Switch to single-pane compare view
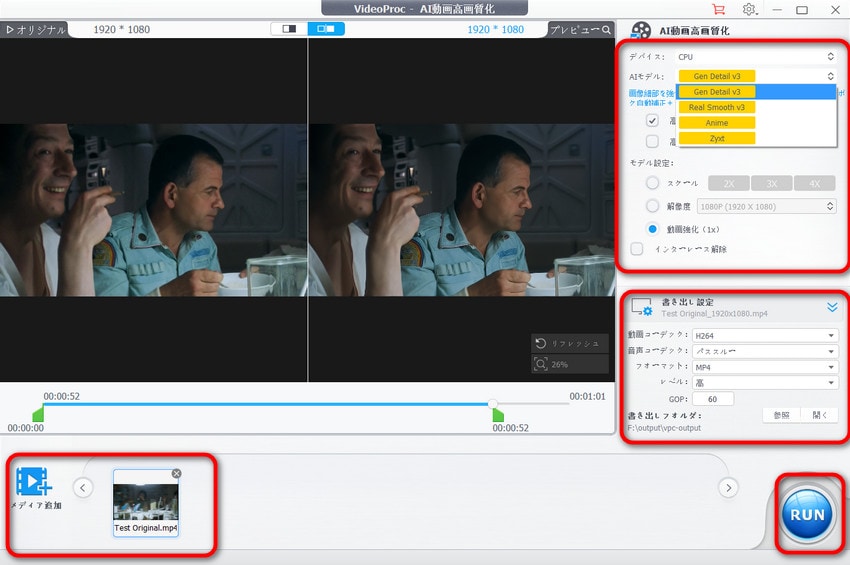Image resolution: width=850 pixels, height=565 pixels. pos(289,29)
